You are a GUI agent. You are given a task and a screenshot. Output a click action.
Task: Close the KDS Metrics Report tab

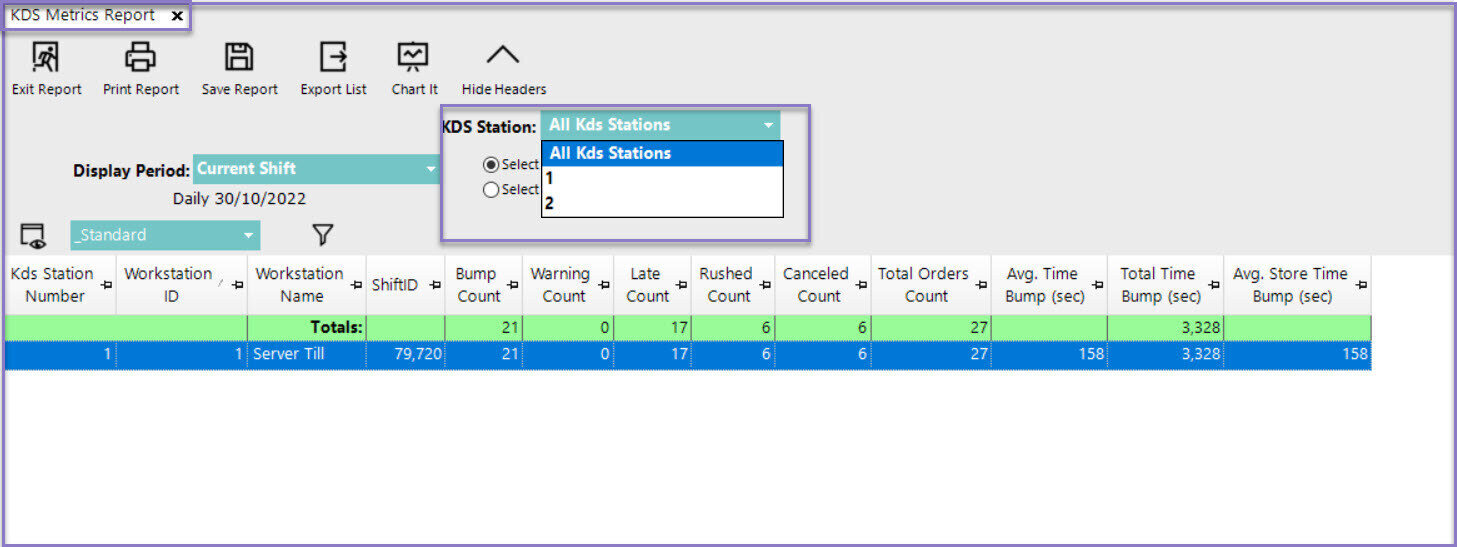(x=177, y=16)
